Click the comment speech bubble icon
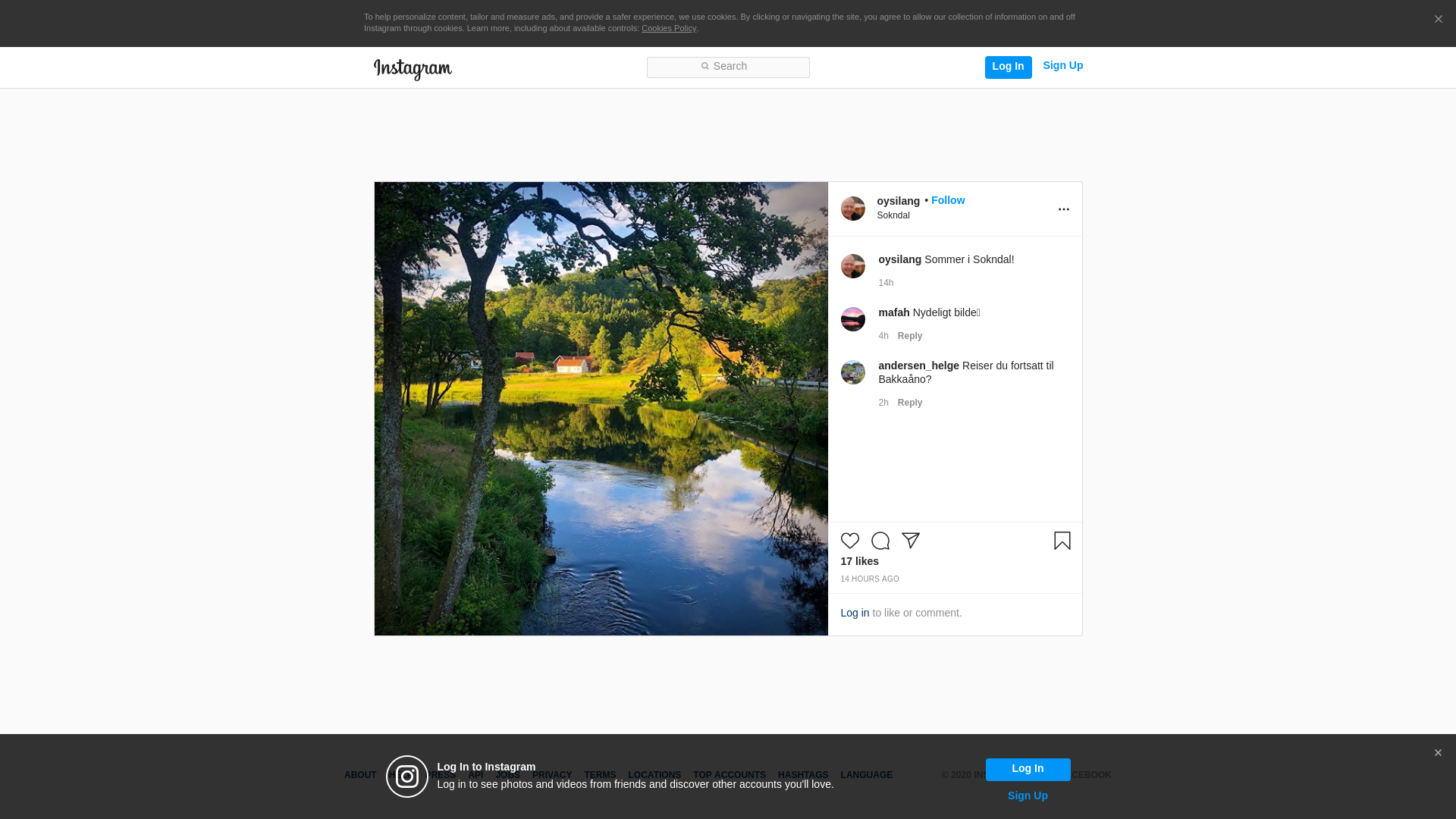 tap(880, 541)
